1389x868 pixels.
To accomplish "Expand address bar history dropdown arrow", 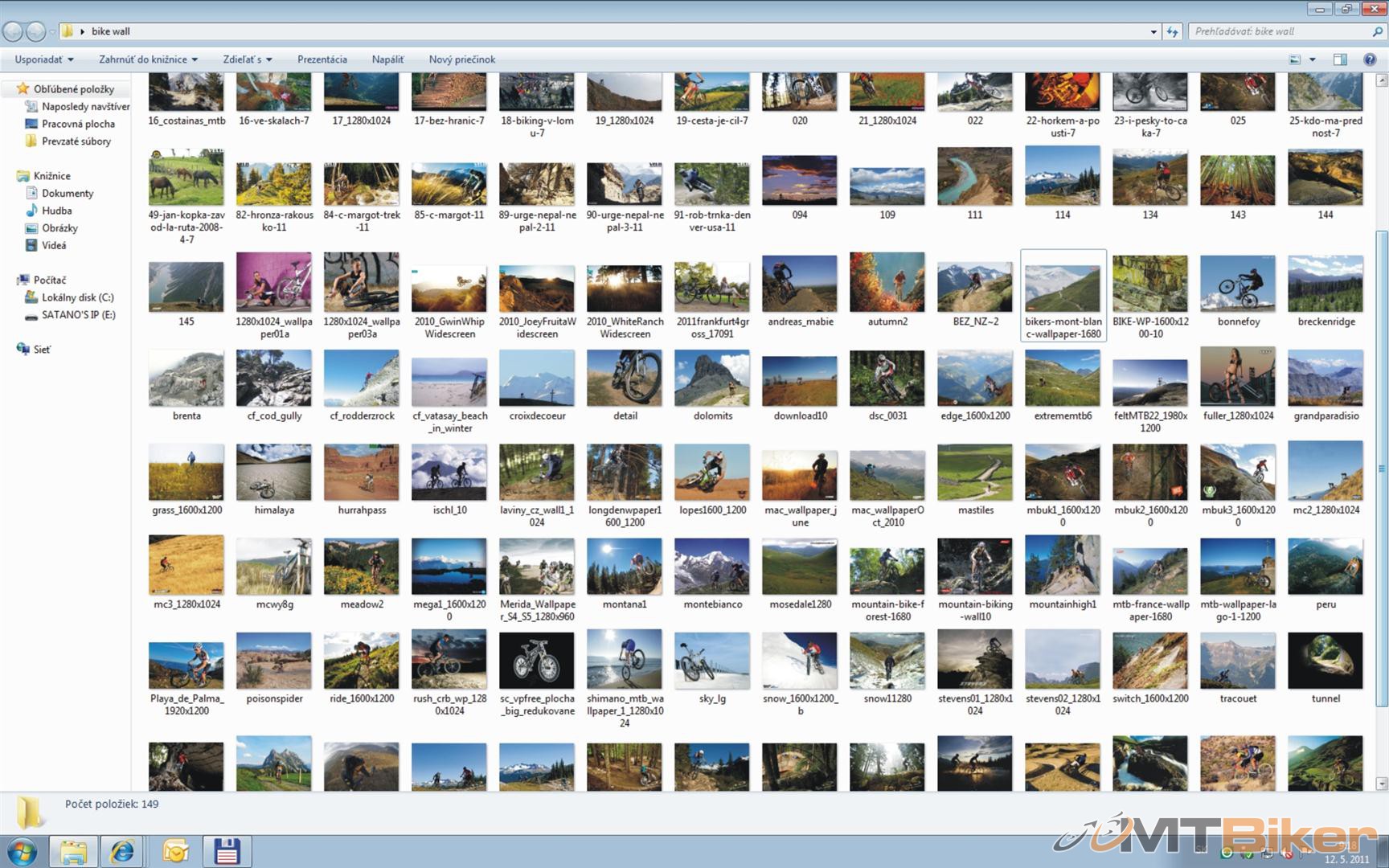I will (1153, 31).
